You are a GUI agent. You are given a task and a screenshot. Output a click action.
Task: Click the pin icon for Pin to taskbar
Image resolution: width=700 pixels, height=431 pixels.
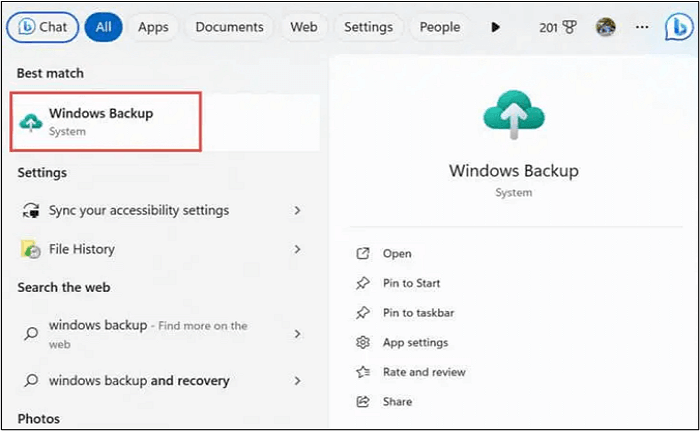pos(363,313)
